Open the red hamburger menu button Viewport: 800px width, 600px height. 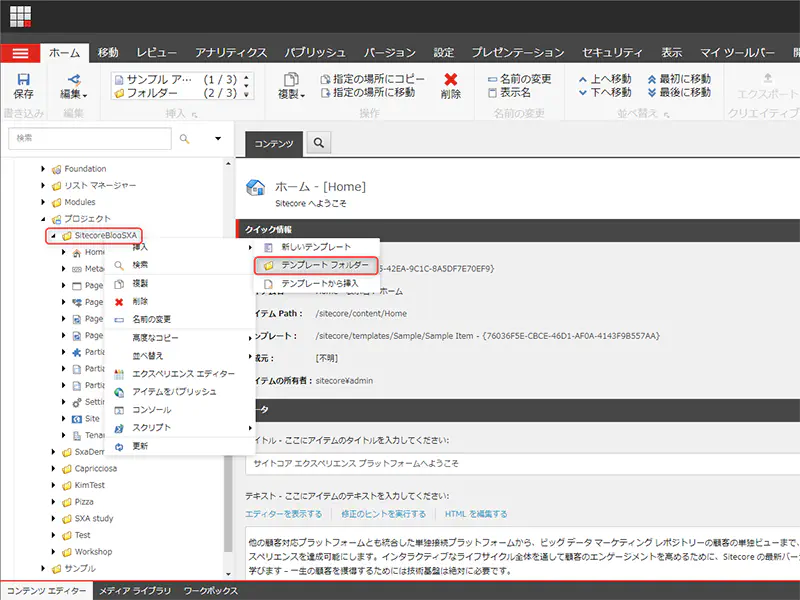tap(20, 53)
